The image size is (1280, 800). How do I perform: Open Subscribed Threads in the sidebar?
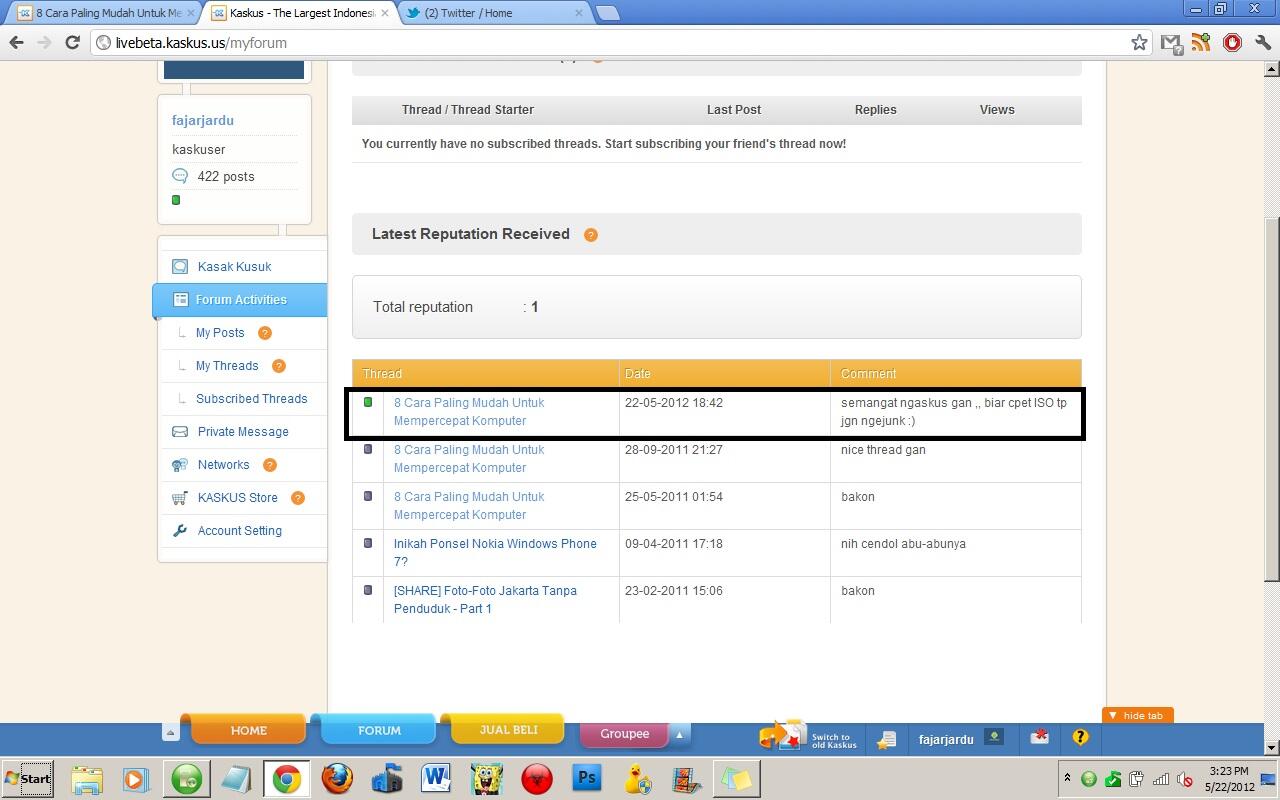pos(251,399)
